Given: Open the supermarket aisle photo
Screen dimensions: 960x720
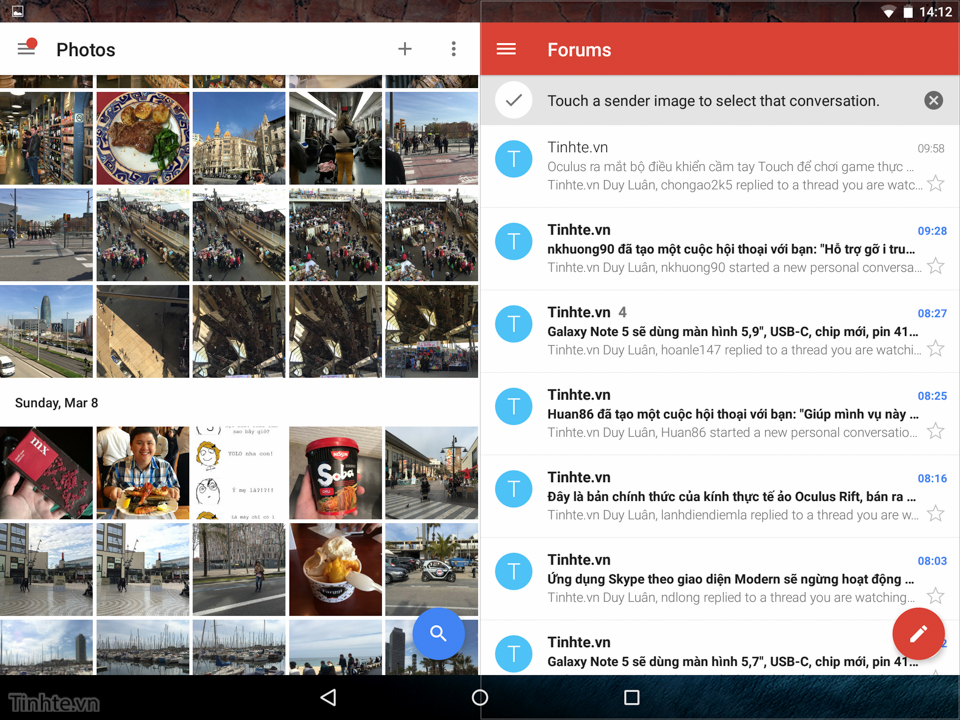Looking at the screenshot, I should pos(46,138).
